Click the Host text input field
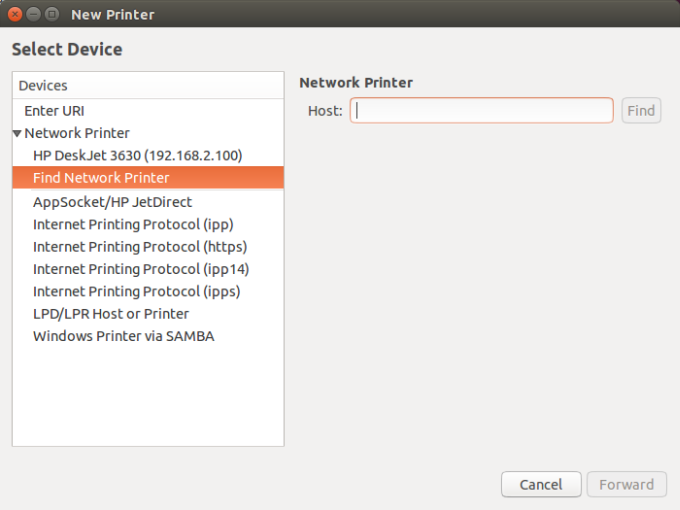Screen dimensions: 680x510 click(481, 110)
